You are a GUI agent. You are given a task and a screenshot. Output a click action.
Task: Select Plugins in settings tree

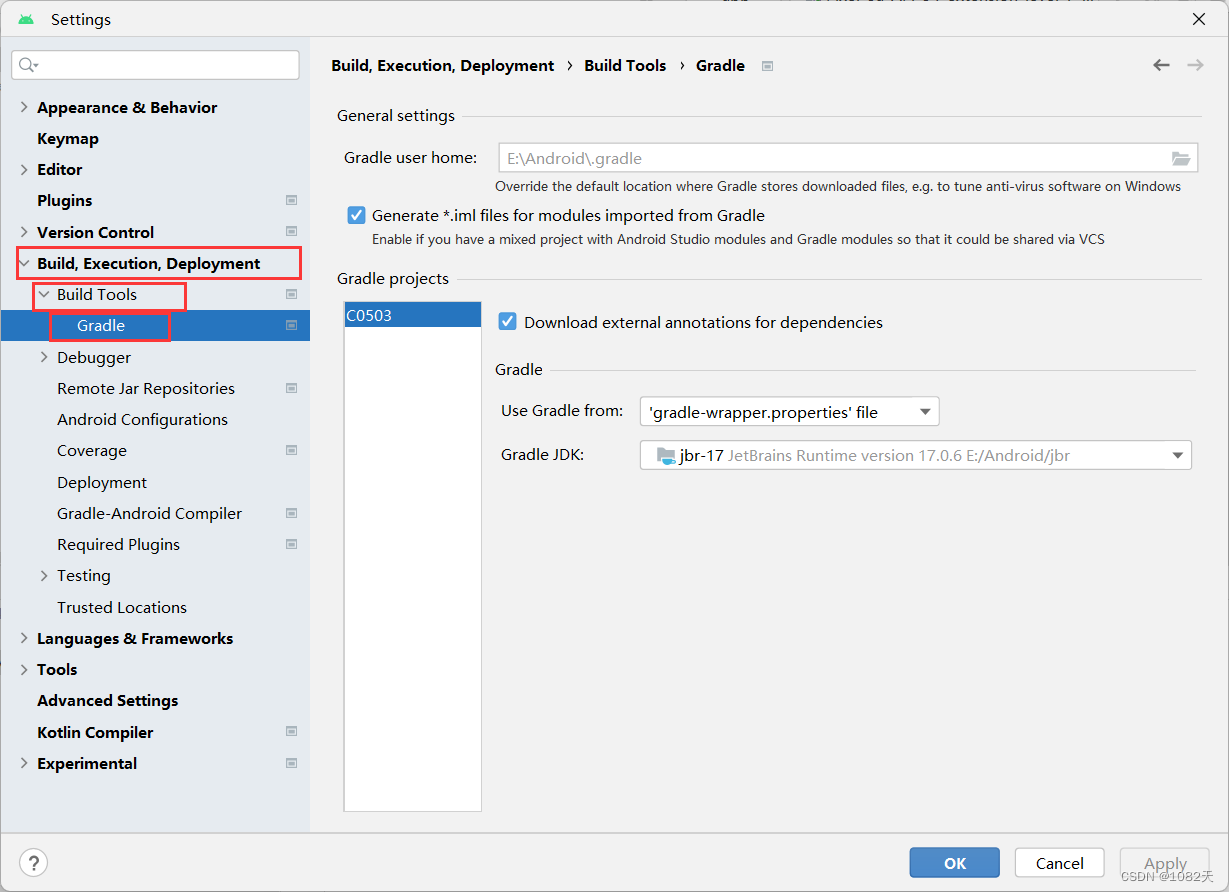64,201
